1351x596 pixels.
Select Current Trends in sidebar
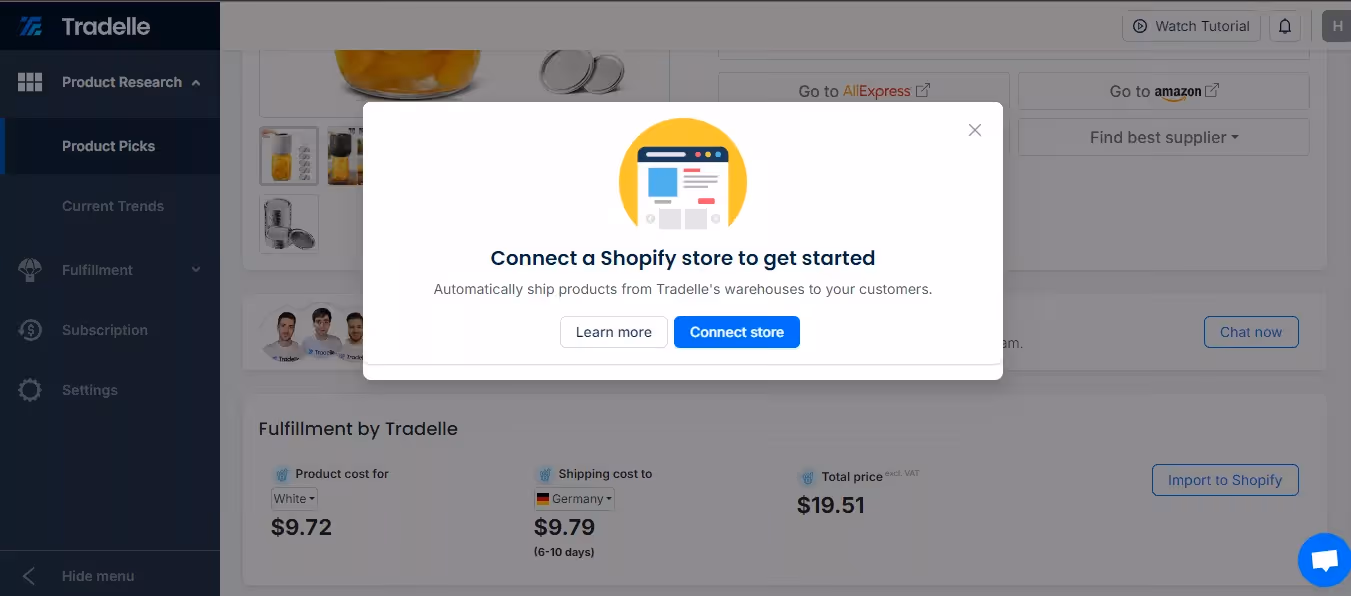[x=113, y=206]
